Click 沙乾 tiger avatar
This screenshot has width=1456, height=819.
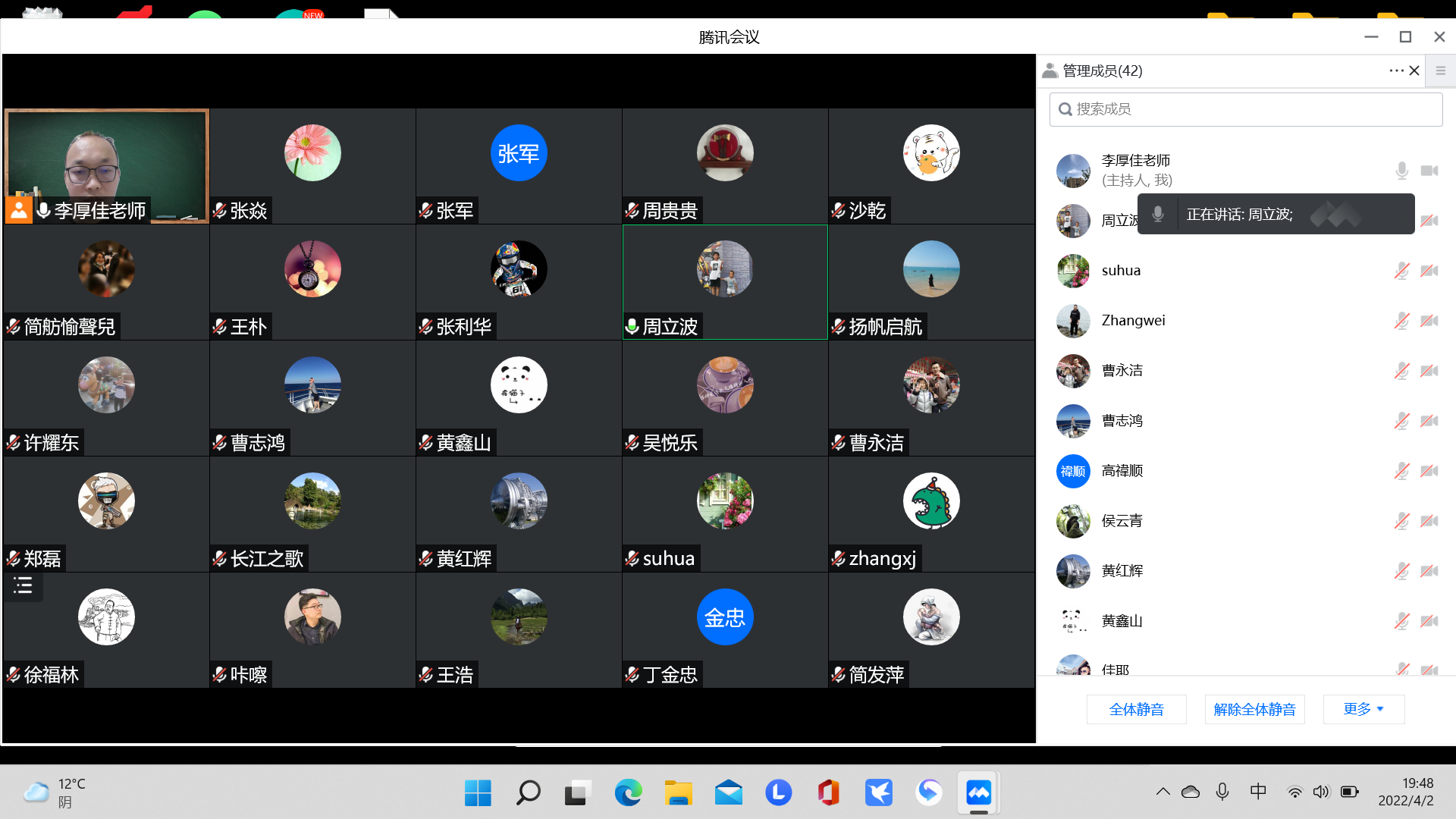pyautogui.click(x=931, y=153)
